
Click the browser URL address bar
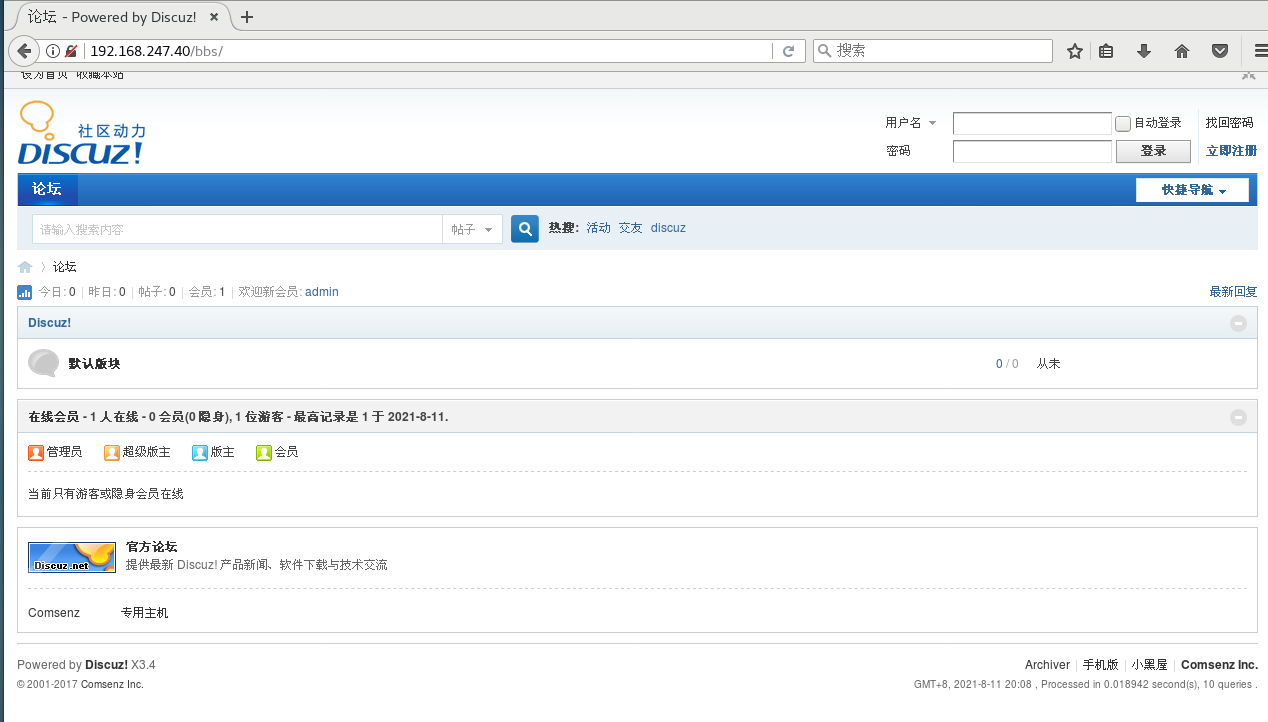(x=430, y=51)
